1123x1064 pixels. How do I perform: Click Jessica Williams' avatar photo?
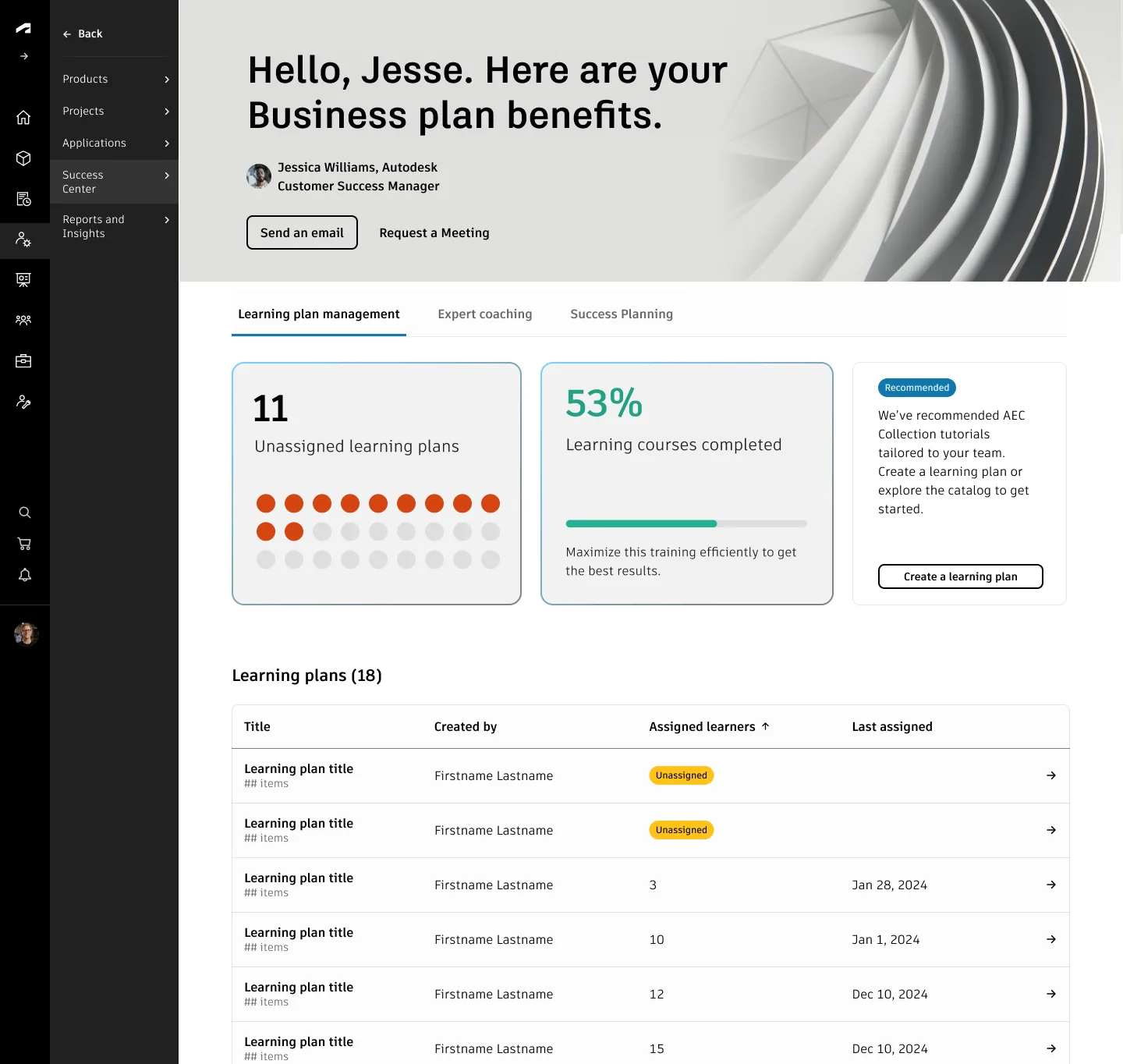259,176
